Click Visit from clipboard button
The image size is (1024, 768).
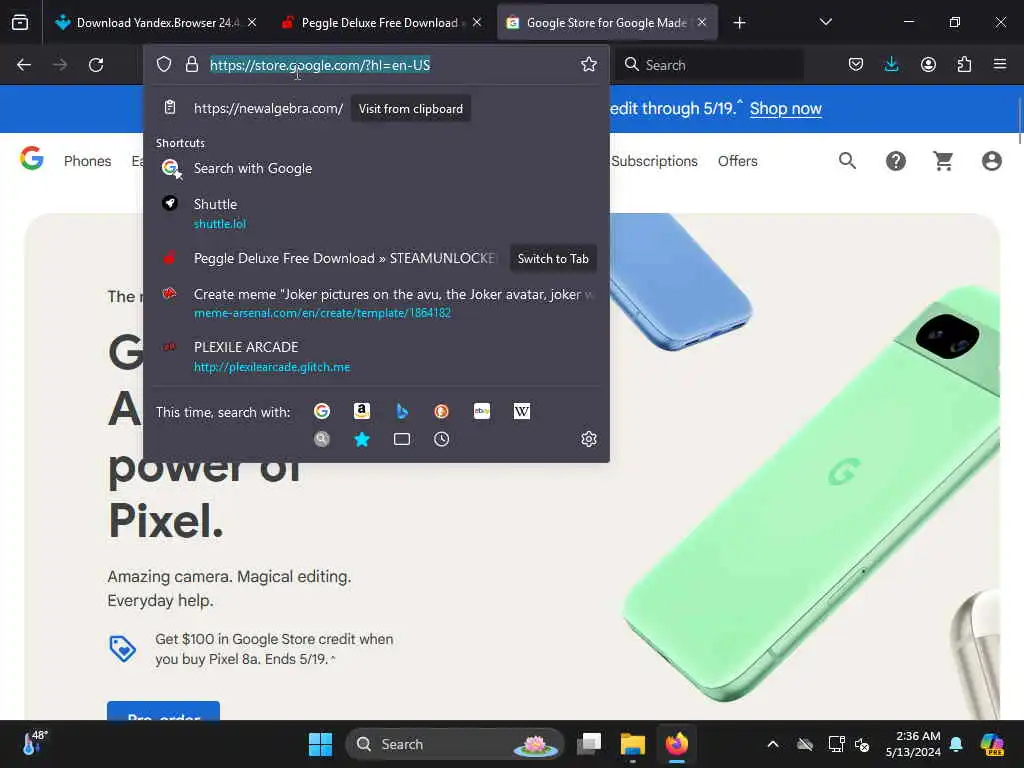(x=411, y=109)
